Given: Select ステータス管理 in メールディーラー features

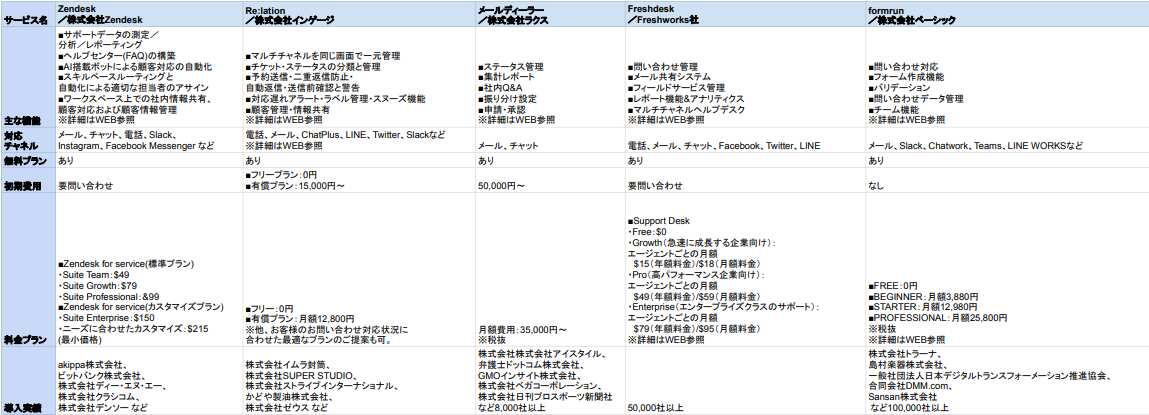Looking at the screenshot, I should click(511, 67).
